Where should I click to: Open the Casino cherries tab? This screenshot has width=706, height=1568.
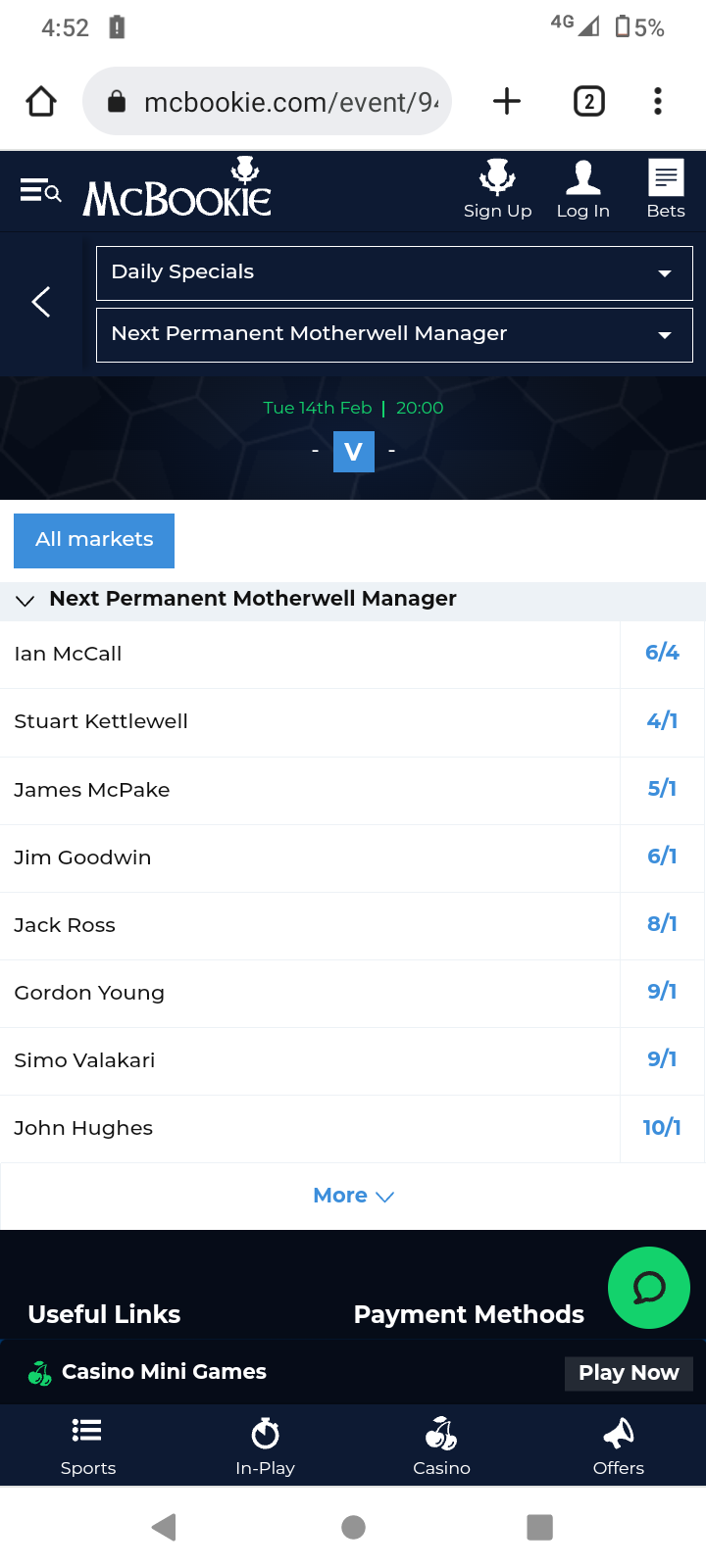(x=441, y=1434)
